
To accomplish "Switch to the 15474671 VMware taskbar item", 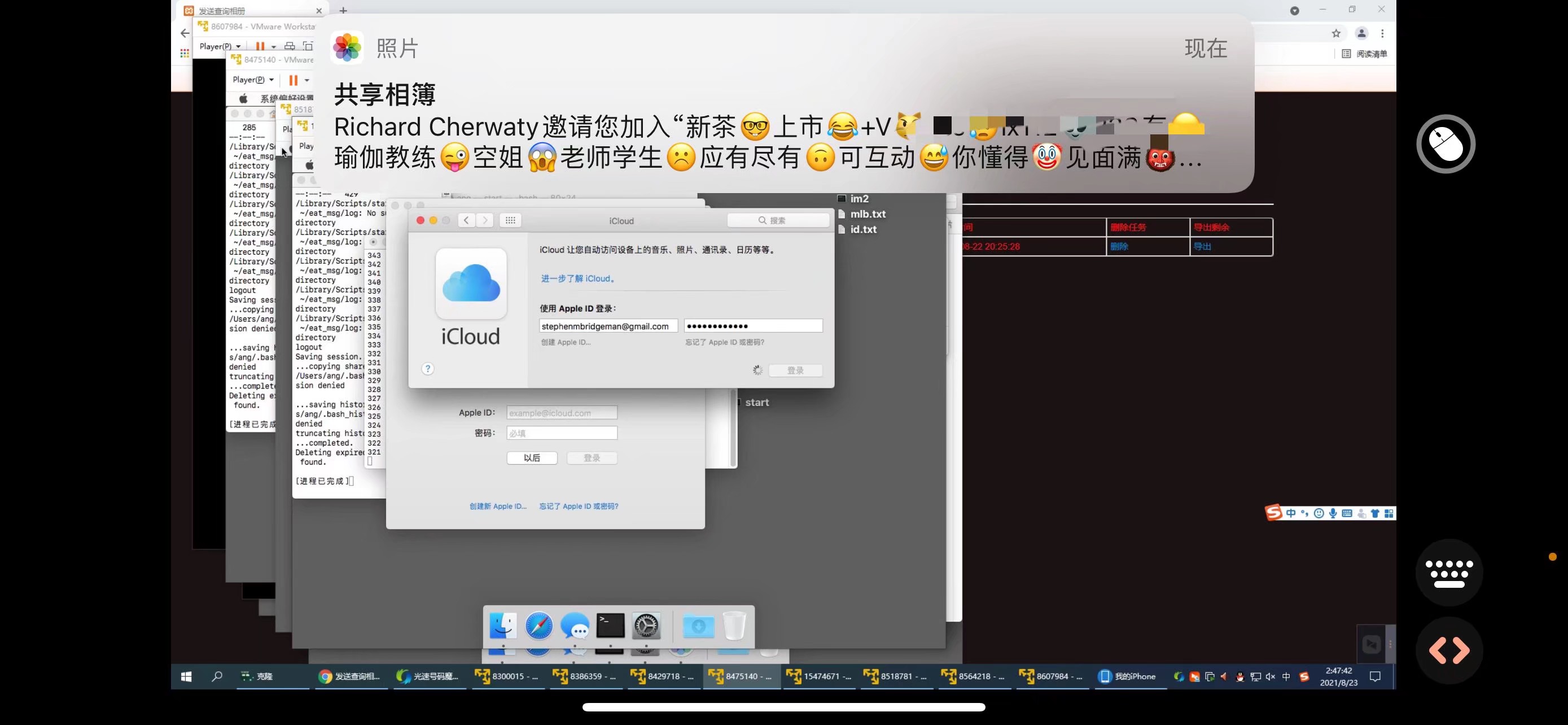I will (818, 676).
